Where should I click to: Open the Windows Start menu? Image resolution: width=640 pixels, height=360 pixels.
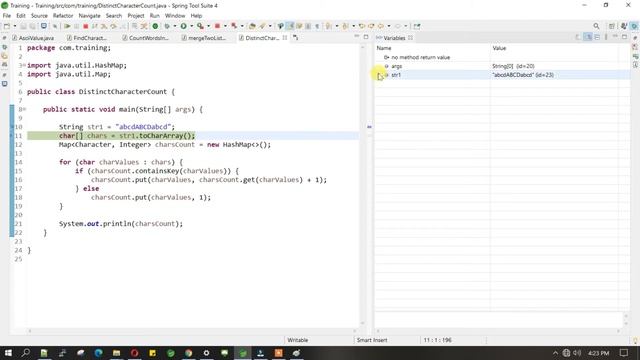8,353
